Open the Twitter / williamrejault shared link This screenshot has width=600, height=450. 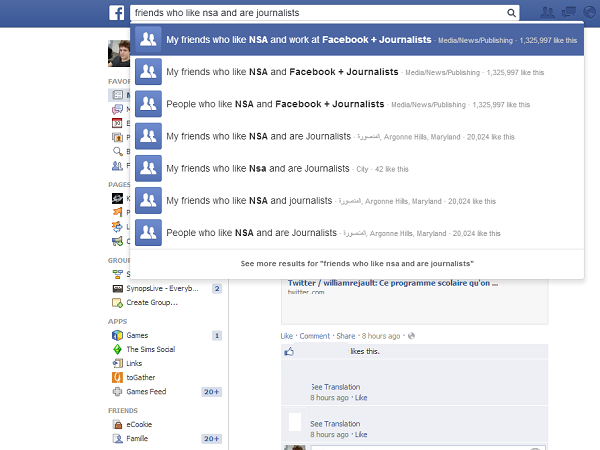393,283
